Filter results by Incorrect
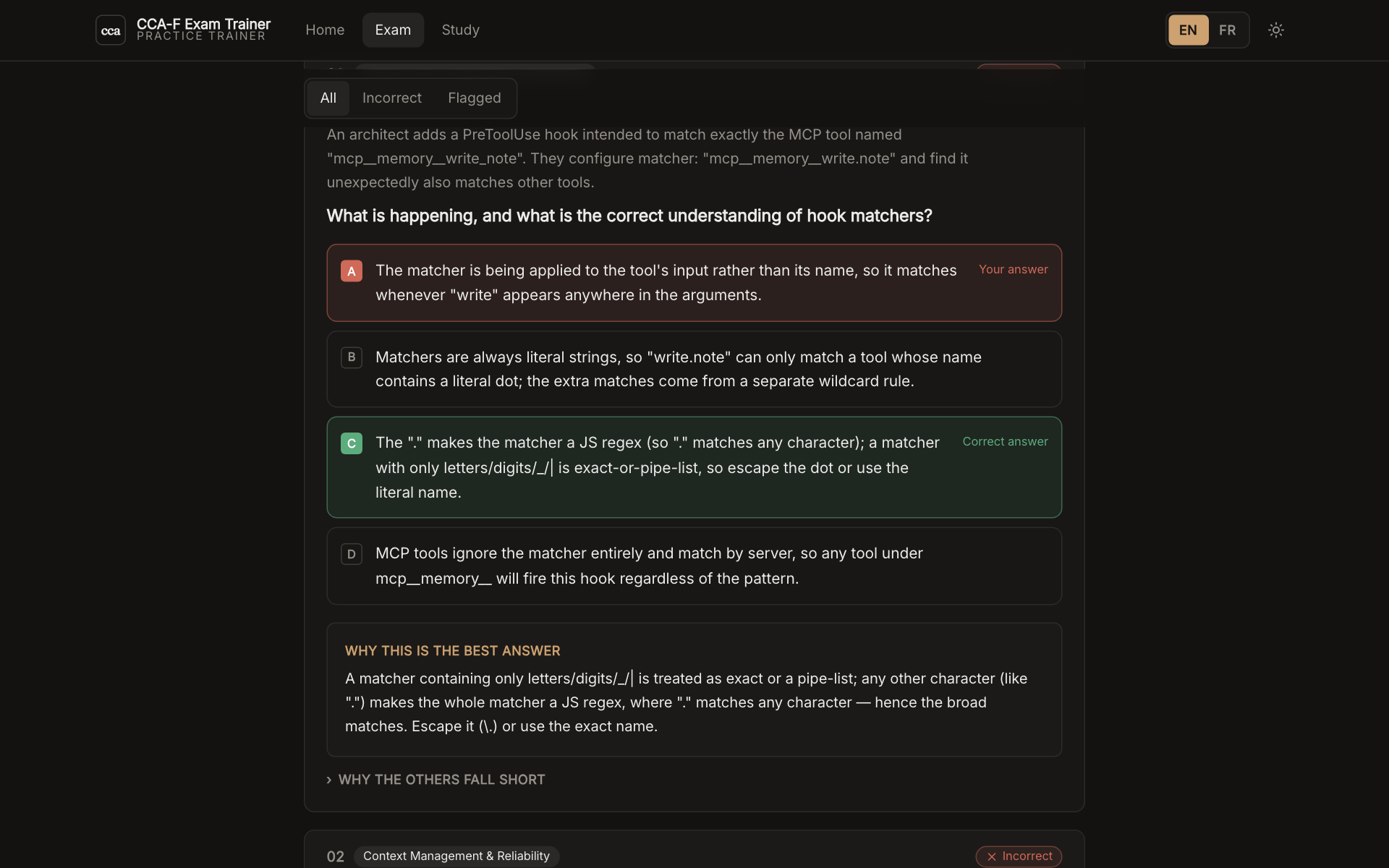The height and width of the screenshot is (868, 1389). [x=392, y=98]
